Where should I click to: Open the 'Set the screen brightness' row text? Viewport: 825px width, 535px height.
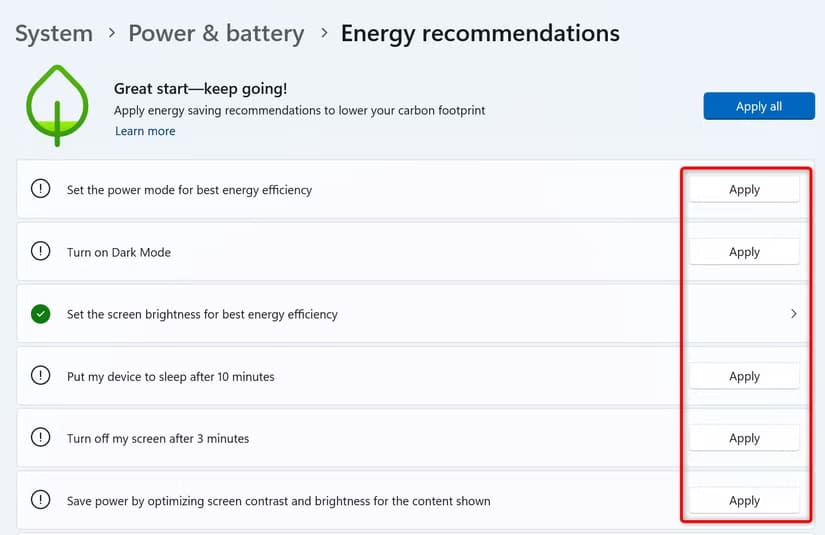click(202, 314)
